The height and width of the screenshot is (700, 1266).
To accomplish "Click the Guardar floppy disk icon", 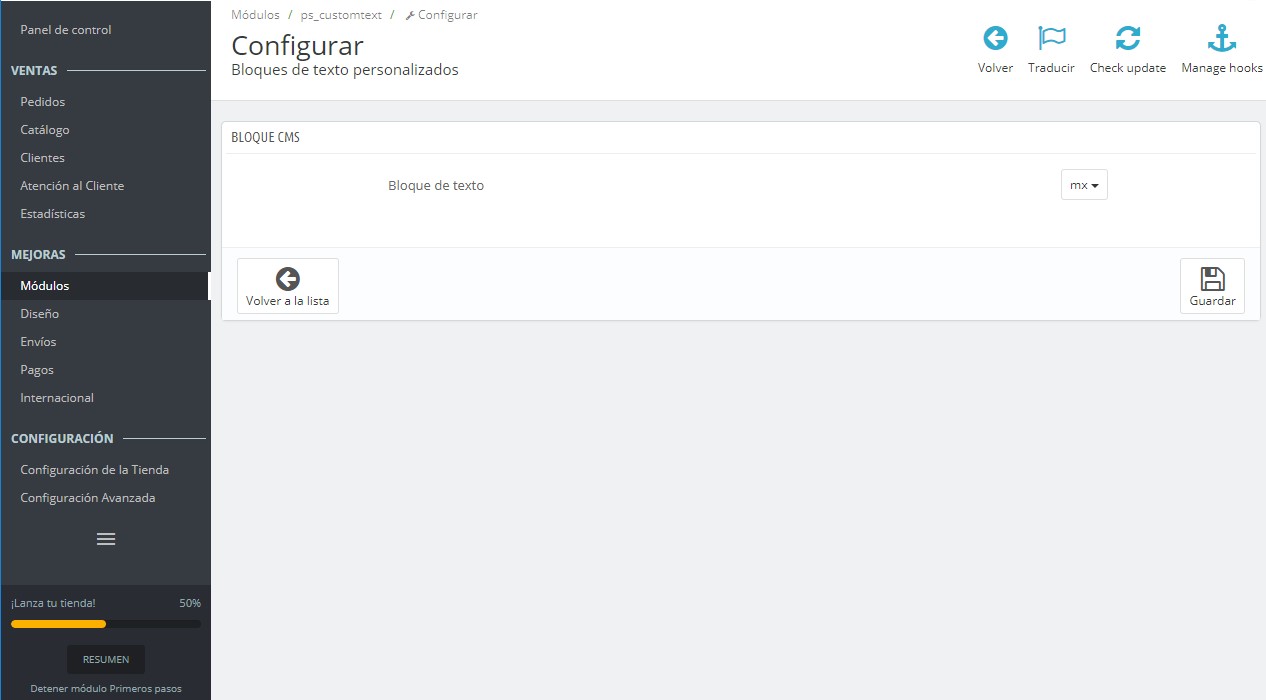I will coord(1212,279).
